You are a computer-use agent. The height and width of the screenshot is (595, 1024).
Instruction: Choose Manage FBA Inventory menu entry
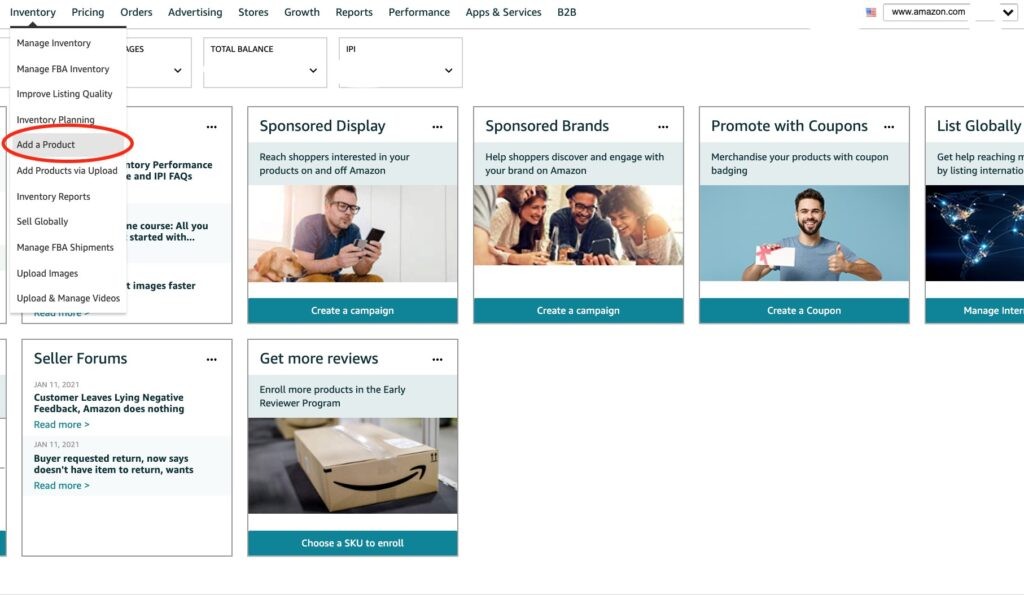[x=63, y=69]
